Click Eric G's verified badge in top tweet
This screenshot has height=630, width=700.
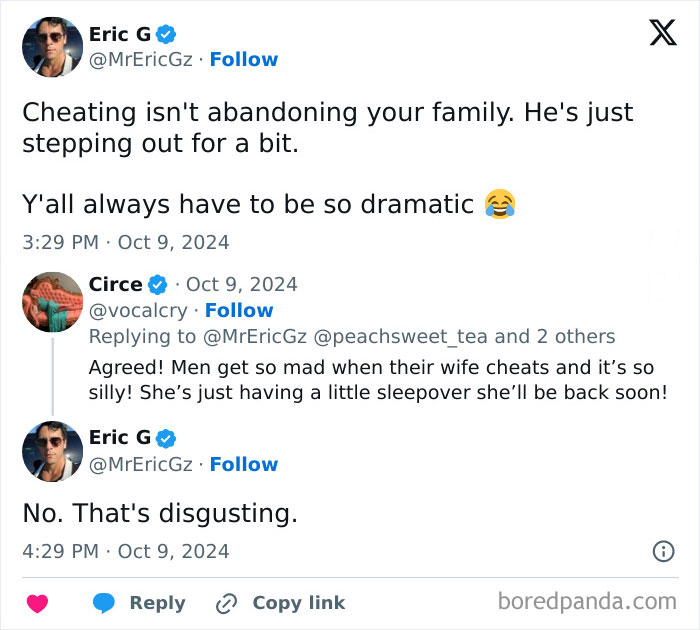(x=167, y=33)
